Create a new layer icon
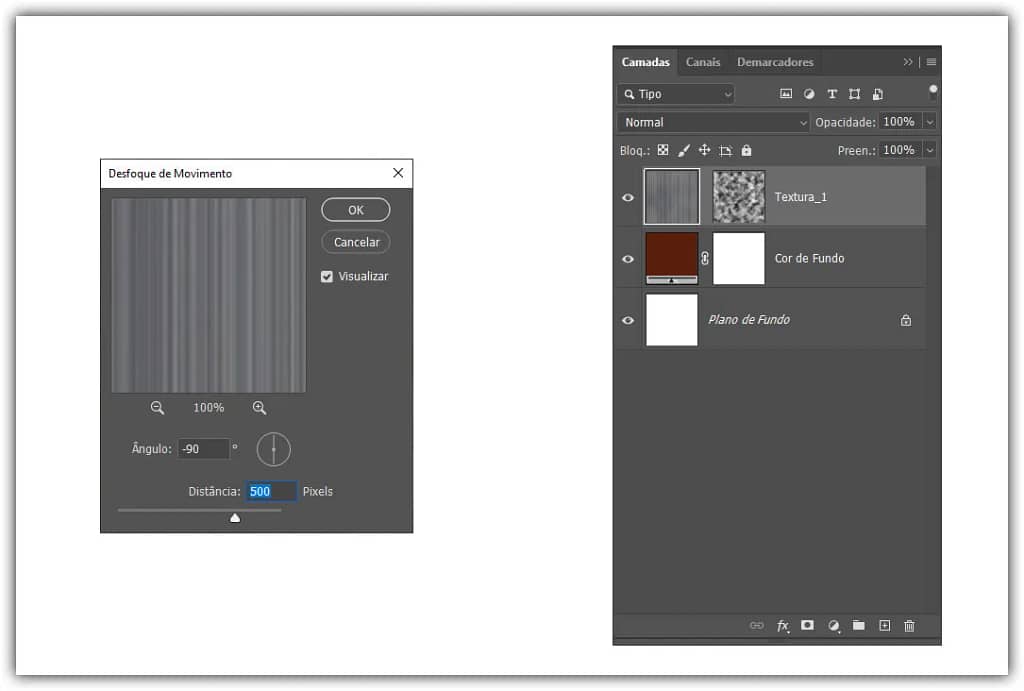 (x=884, y=626)
